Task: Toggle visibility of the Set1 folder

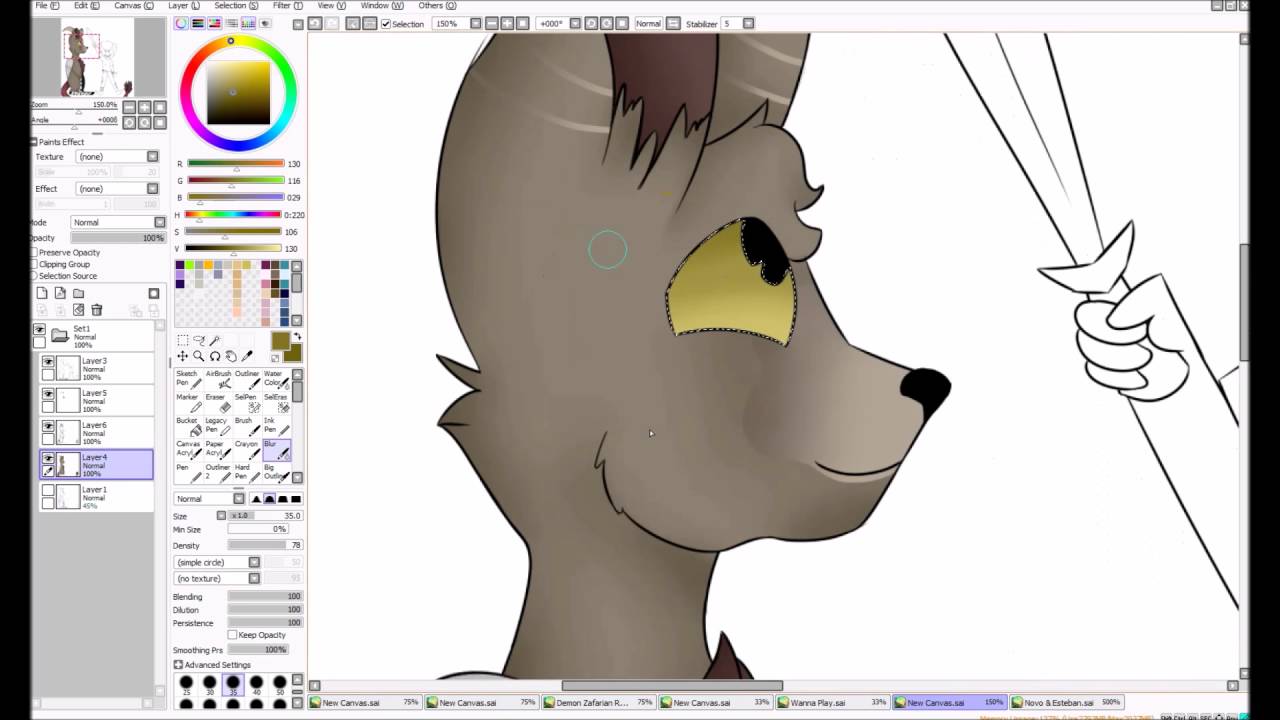Action: (39, 330)
